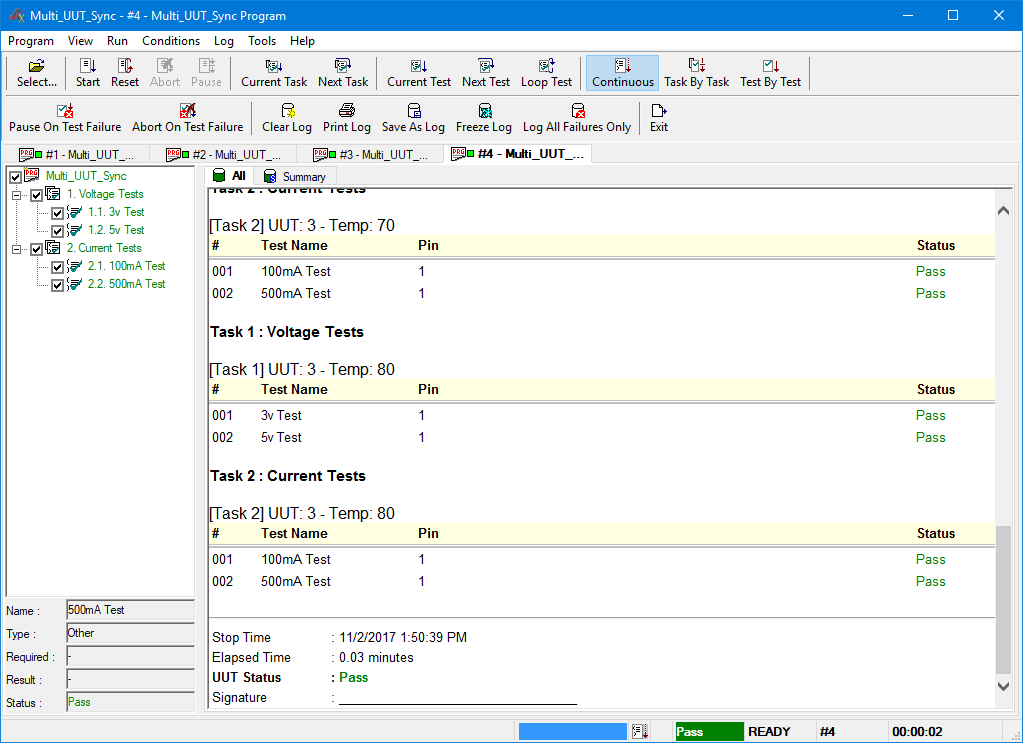Click the Continuous run mode button
The height and width of the screenshot is (743, 1023).
622,72
